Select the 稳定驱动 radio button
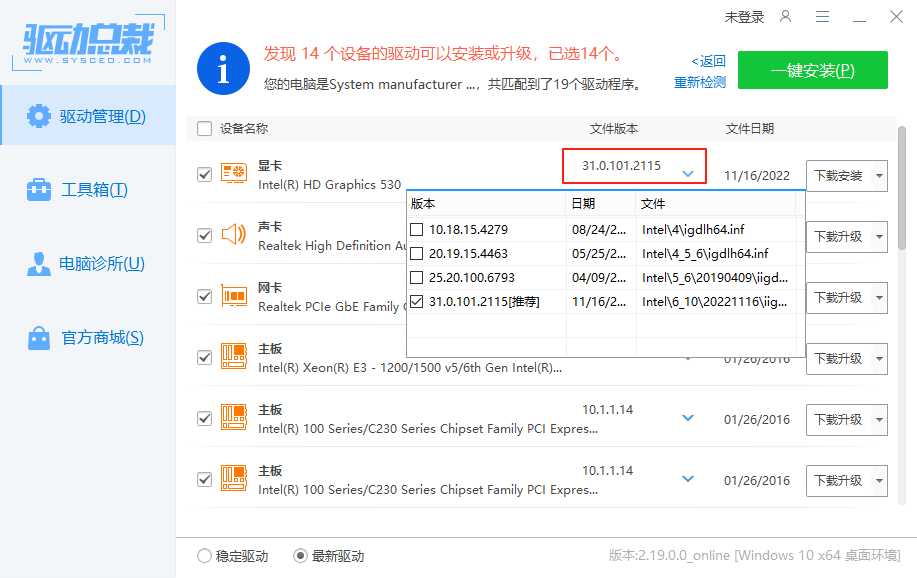 coord(204,556)
